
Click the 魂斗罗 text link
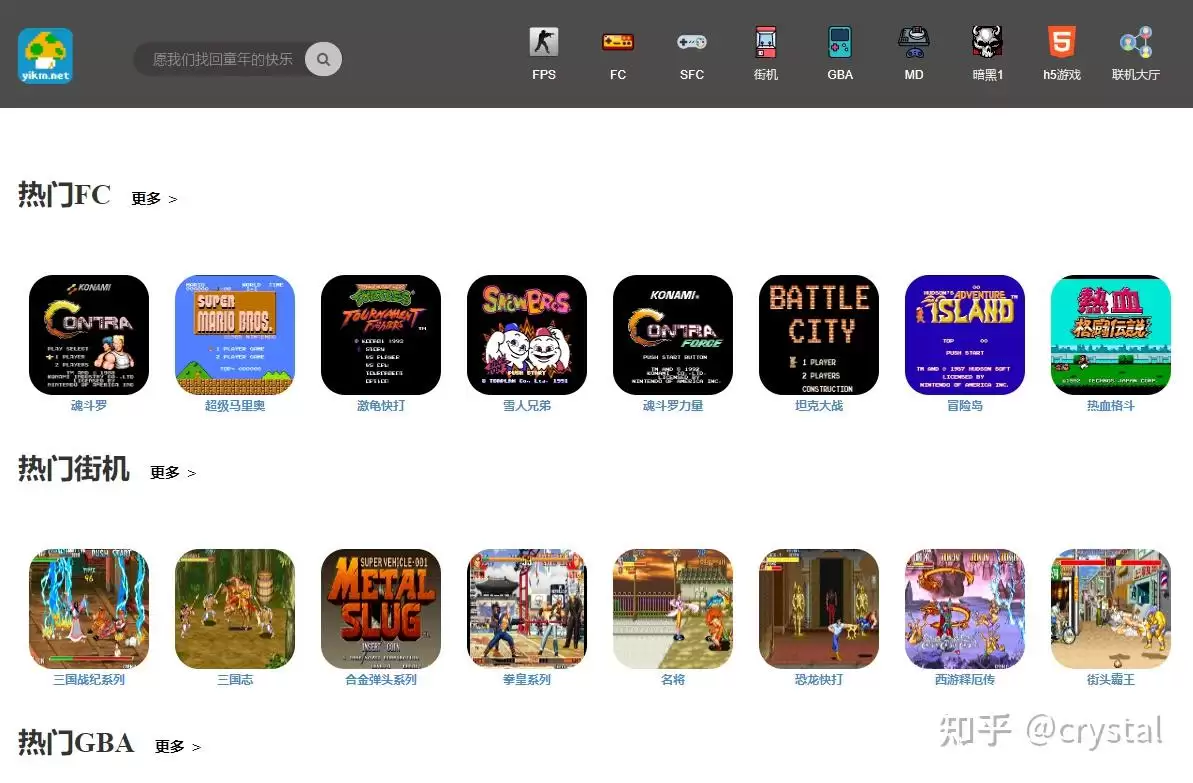pos(89,406)
